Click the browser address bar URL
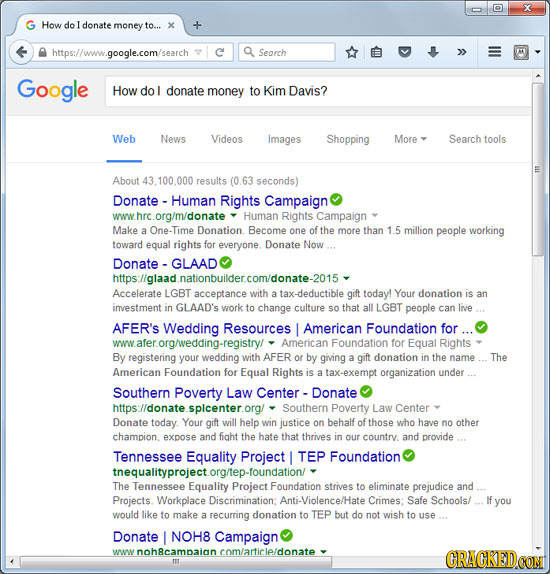Viewport: 550px width, 574px height. [120, 53]
